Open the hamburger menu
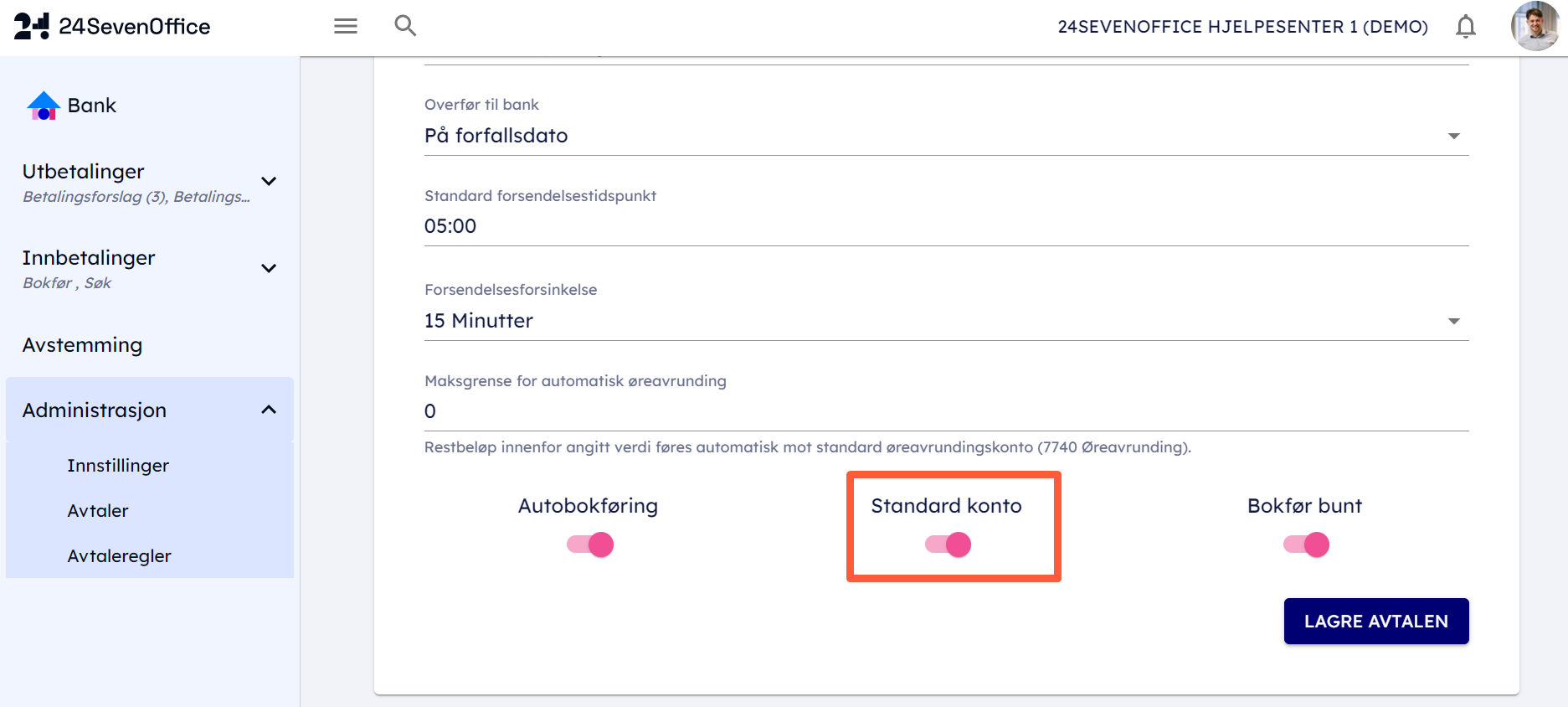This screenshot has width=1568, height=707. pyautogui.click(x=346, y=26)
